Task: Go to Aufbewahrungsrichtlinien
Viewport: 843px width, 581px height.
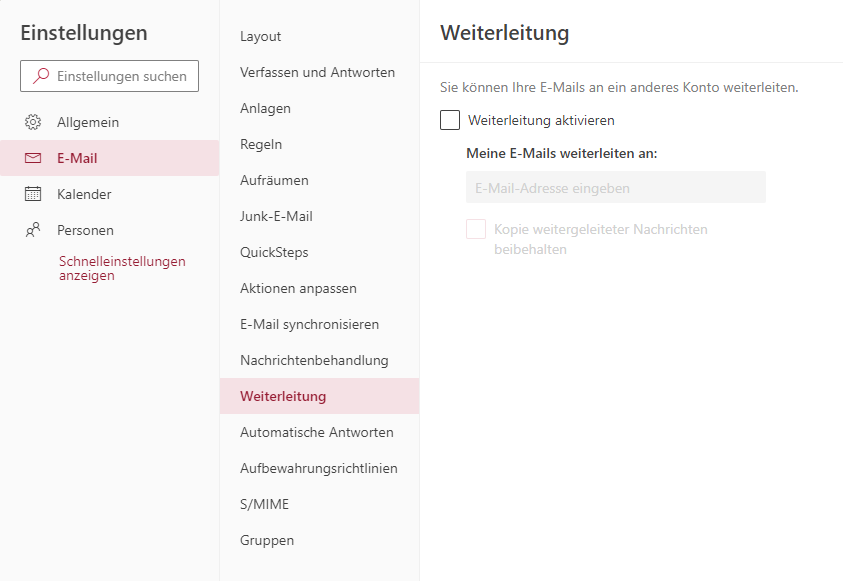Action: pyautogui.click(x=318, y=468)
